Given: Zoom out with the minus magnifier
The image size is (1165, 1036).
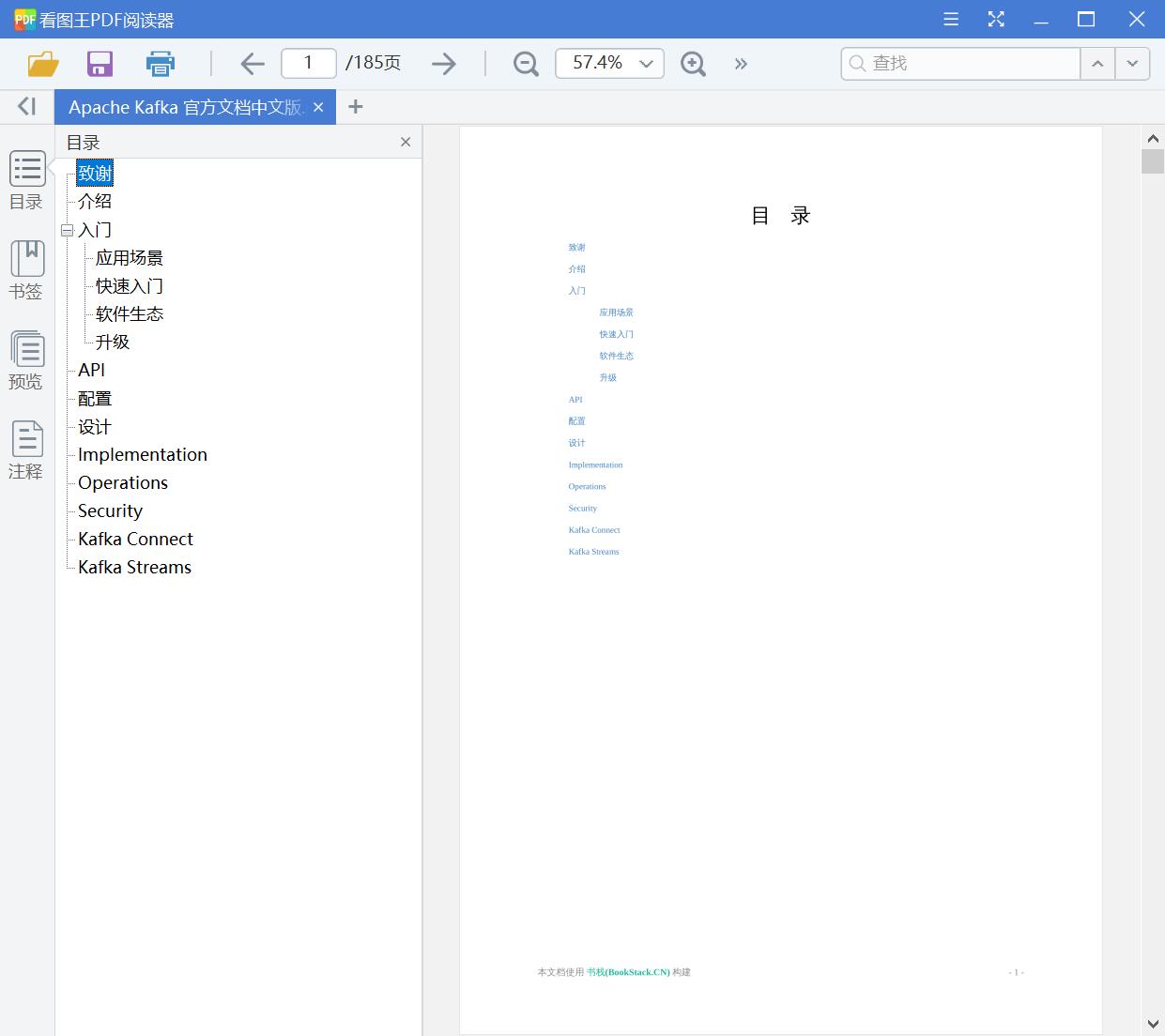Looking at the screenshot, I should point(526,64).
